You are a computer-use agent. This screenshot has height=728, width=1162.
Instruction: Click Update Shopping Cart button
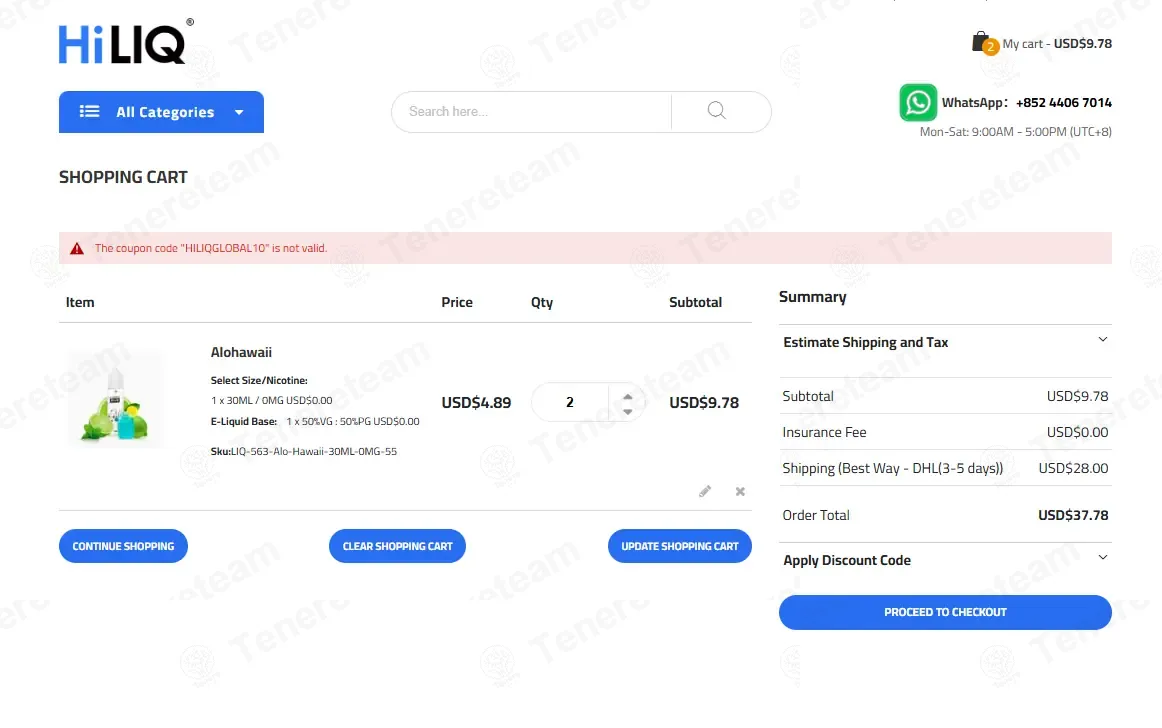(x=680, y=546)
